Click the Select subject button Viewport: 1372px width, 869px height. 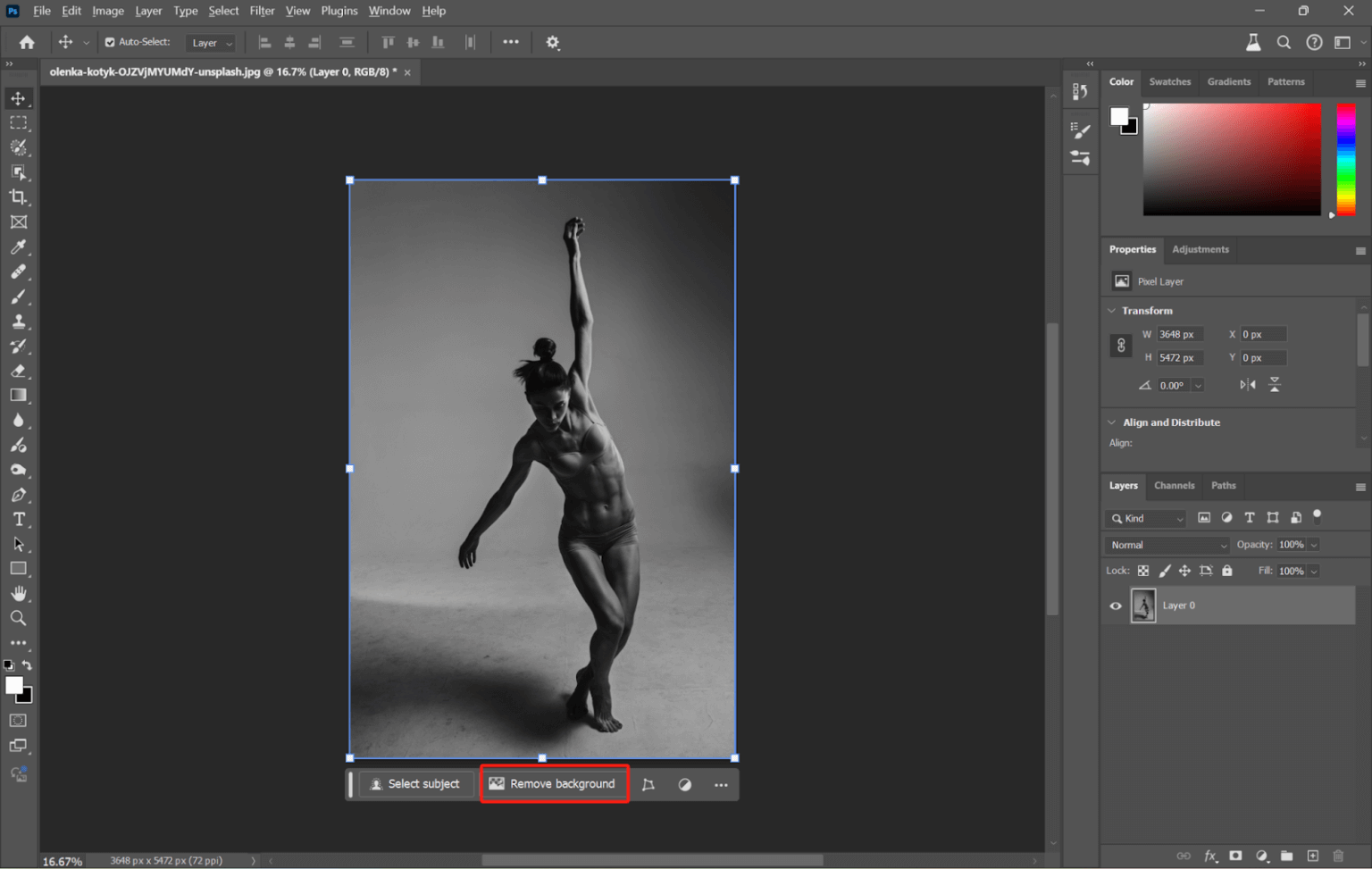415,784
